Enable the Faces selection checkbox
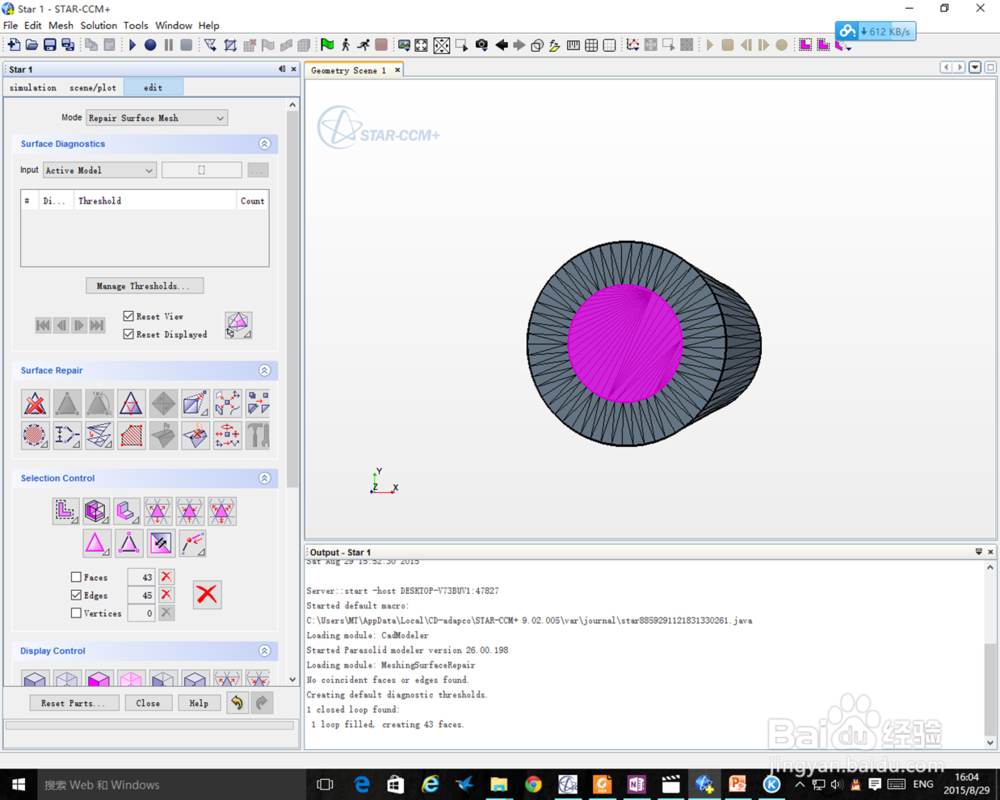This screenshot has width=1000, height=800. pyautogui.click(x=76, y=577)
